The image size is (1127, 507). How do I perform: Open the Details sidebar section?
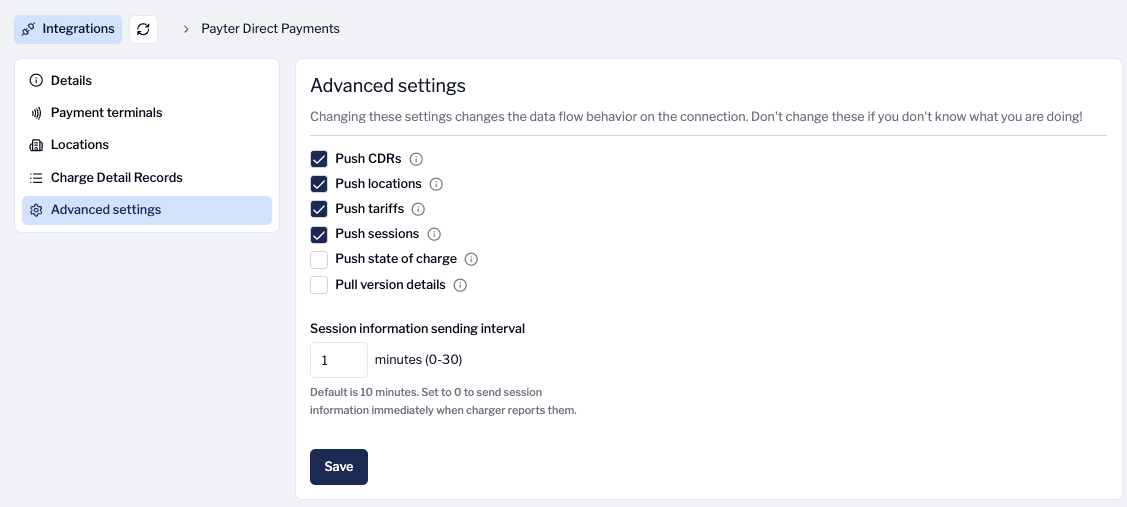[71, 80]
